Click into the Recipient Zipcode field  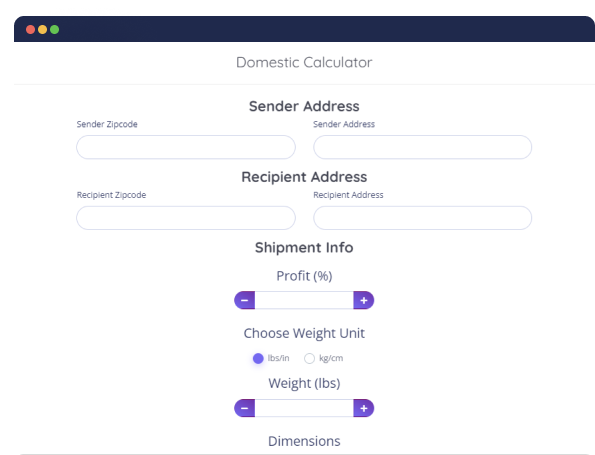pyautogui.click(x=186, y=218)
